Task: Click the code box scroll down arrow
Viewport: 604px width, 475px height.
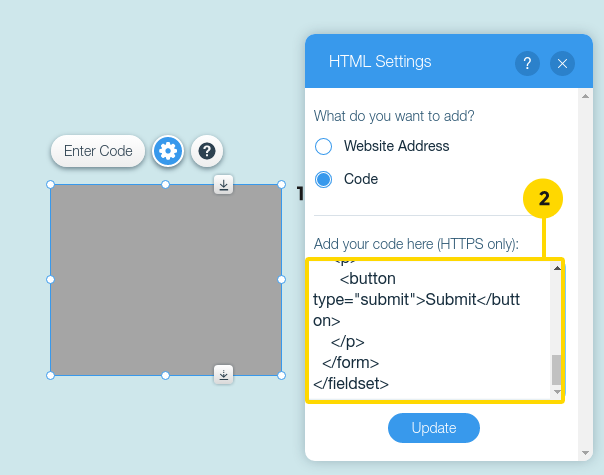Action: 557,392
